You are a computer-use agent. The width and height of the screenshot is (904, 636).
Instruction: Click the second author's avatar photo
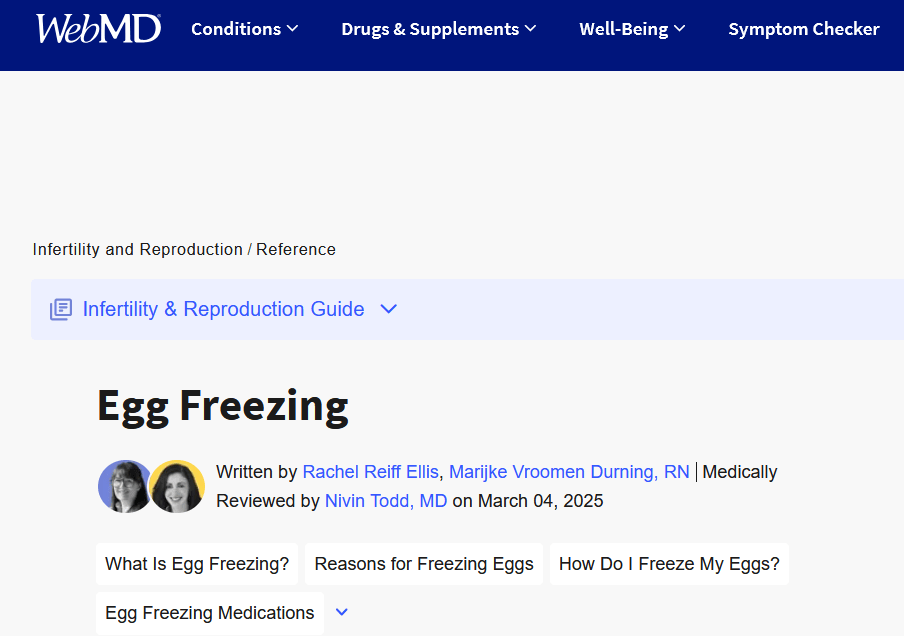(177, 487)
